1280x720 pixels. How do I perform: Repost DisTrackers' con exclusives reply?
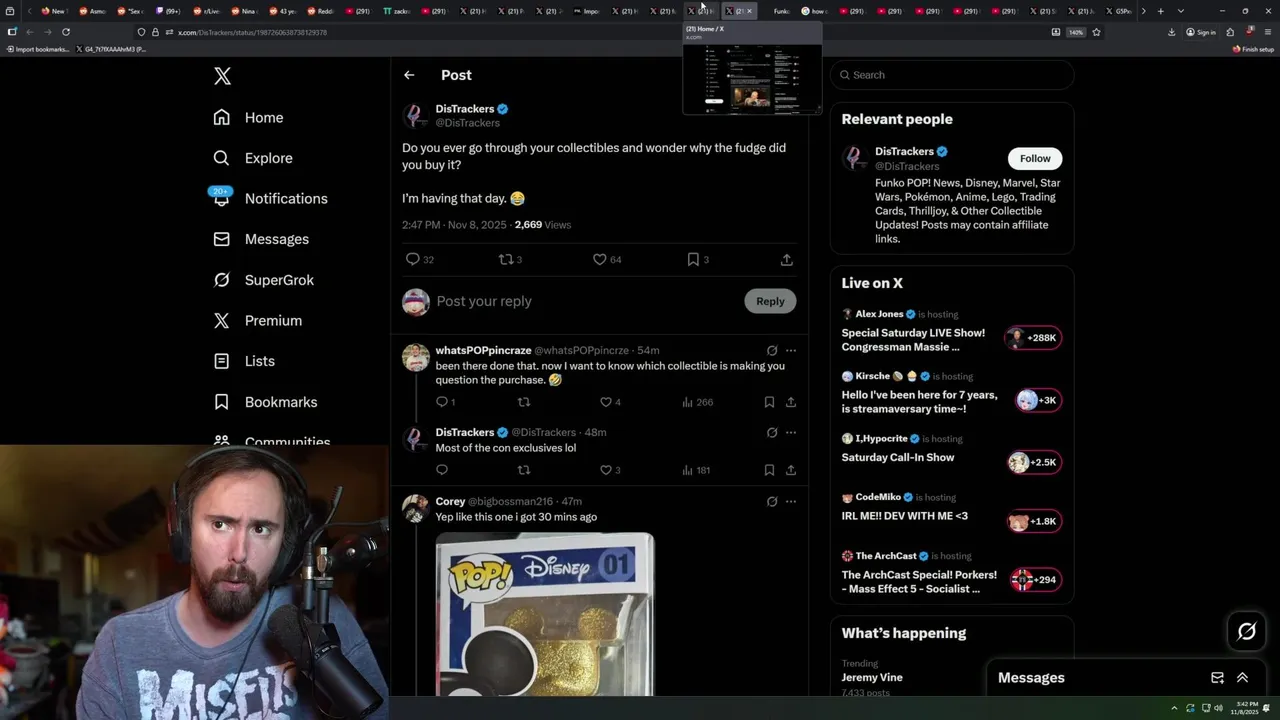(x=523, y=470)
